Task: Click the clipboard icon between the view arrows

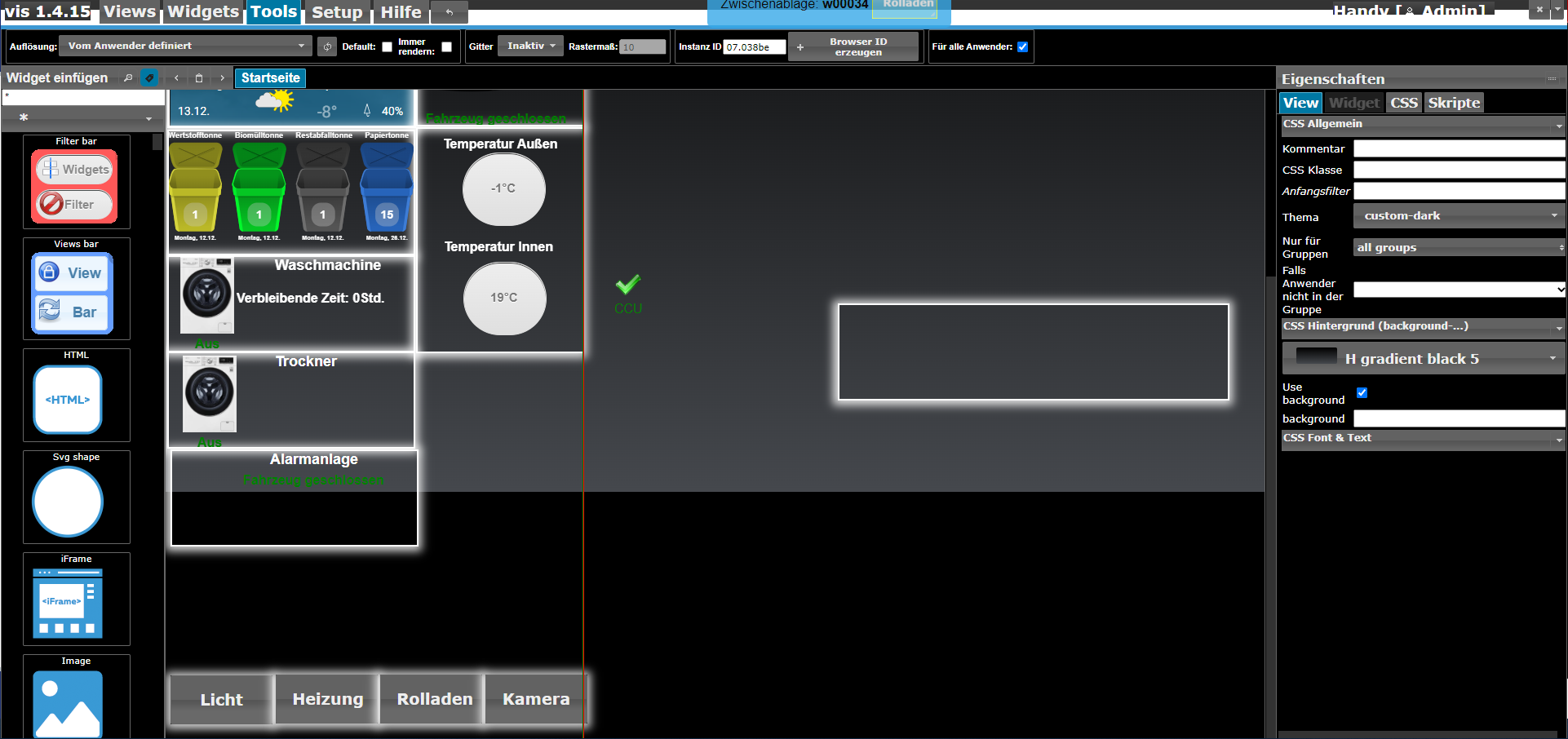Action: pyautogui.click(x=199, y=78)
